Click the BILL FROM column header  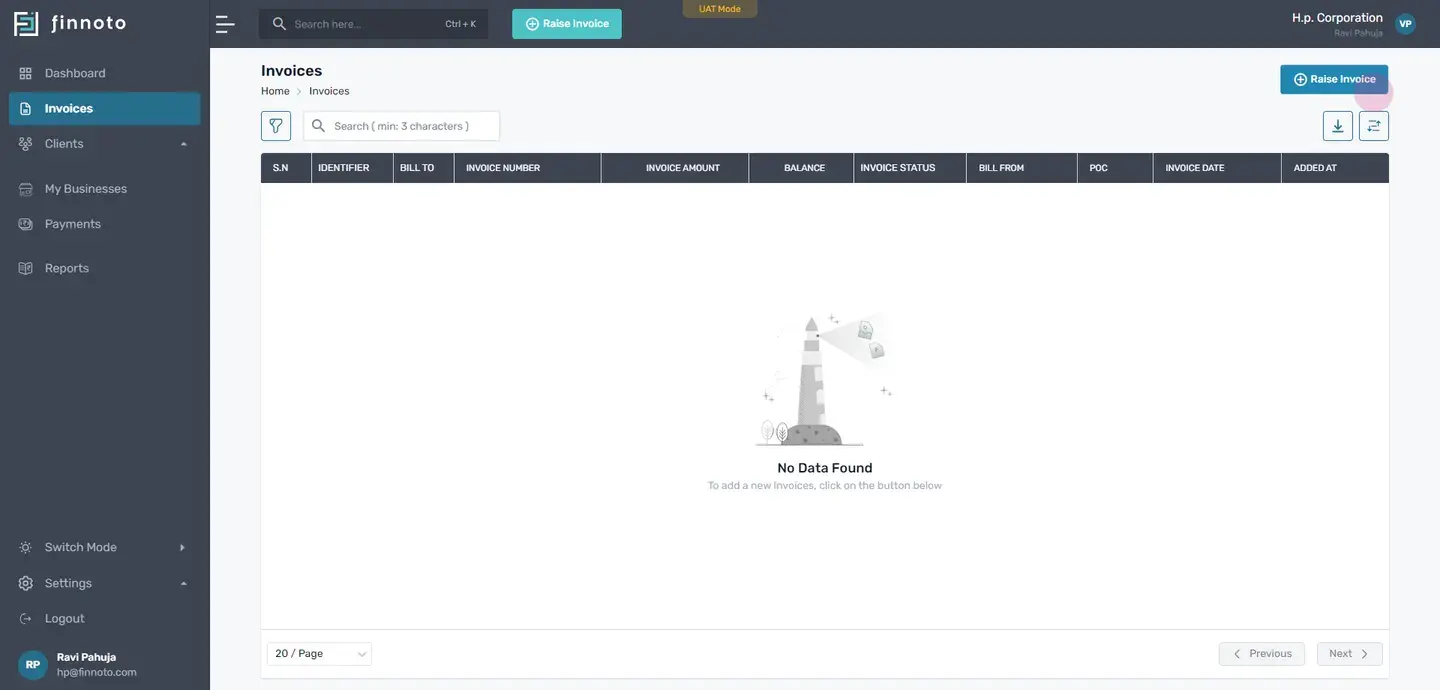(x=1022, y=168)
